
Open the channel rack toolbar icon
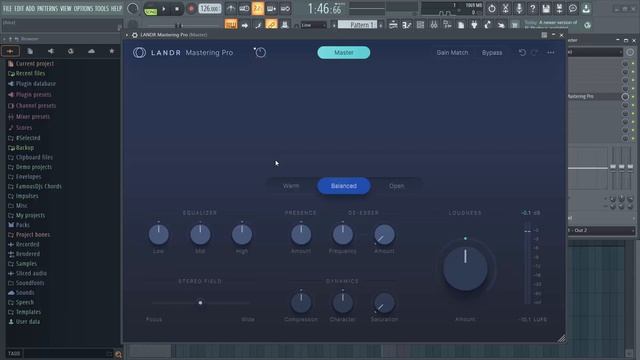(420, 25)
